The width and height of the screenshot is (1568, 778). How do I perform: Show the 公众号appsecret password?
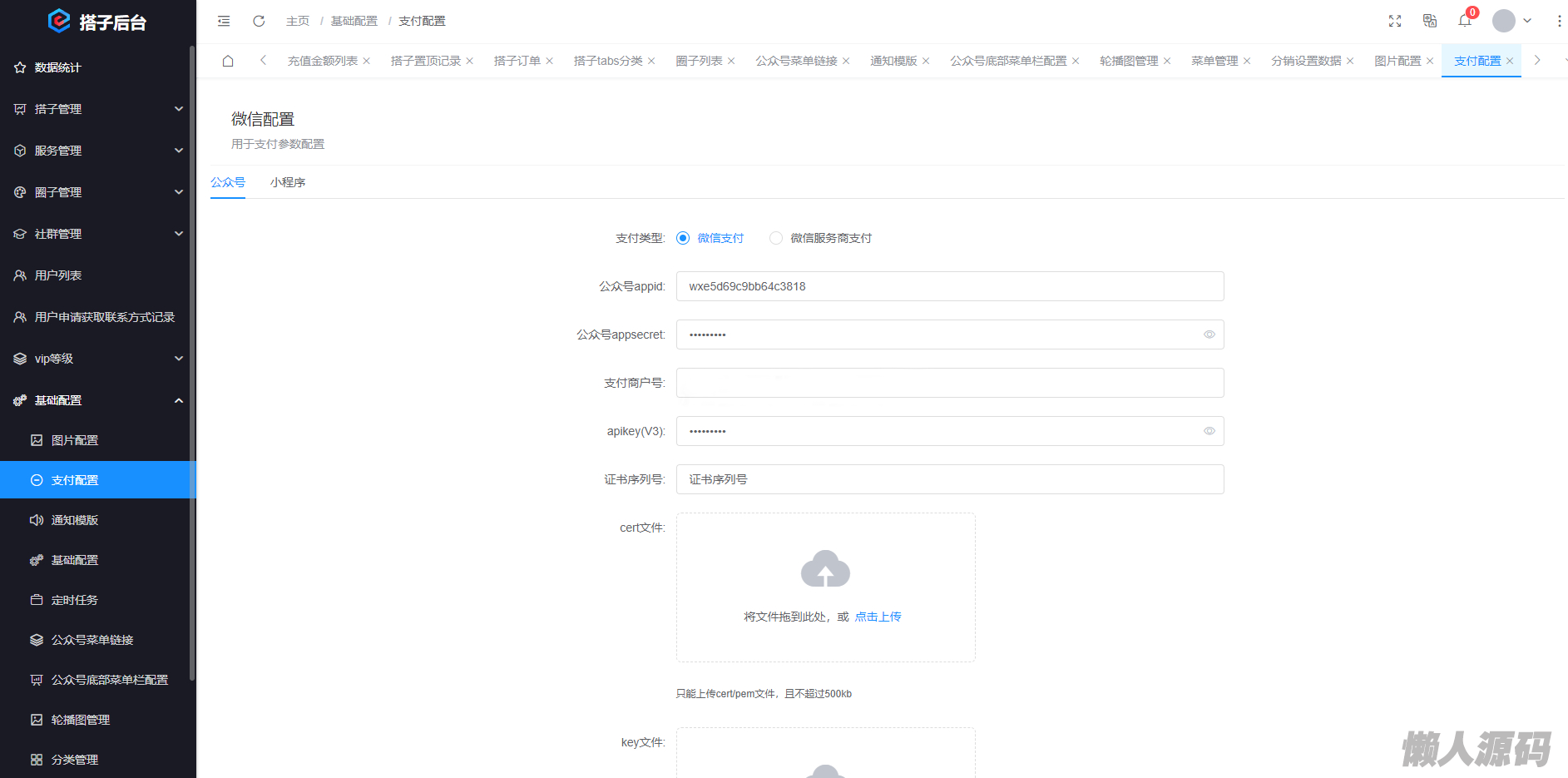(x=1209, y=334)
